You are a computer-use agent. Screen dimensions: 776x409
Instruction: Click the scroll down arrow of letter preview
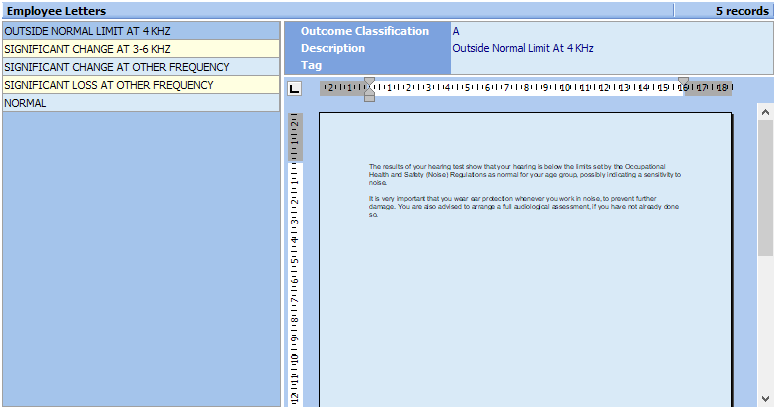(x=765, y=399)
